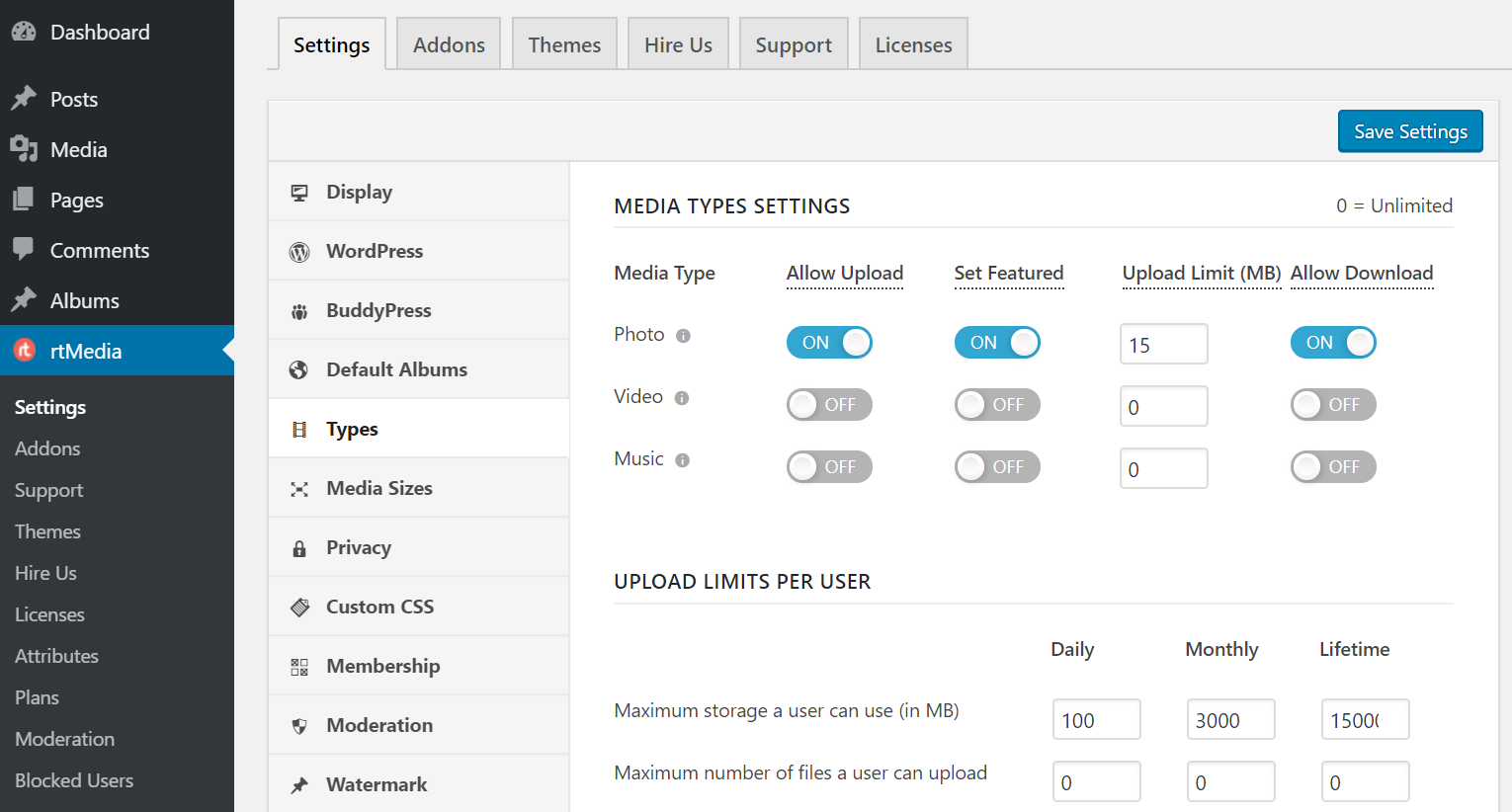The width and height of the screenshot is (1512, 812).
Task: Open the Blocked Users page
Action: click(73, 779)
